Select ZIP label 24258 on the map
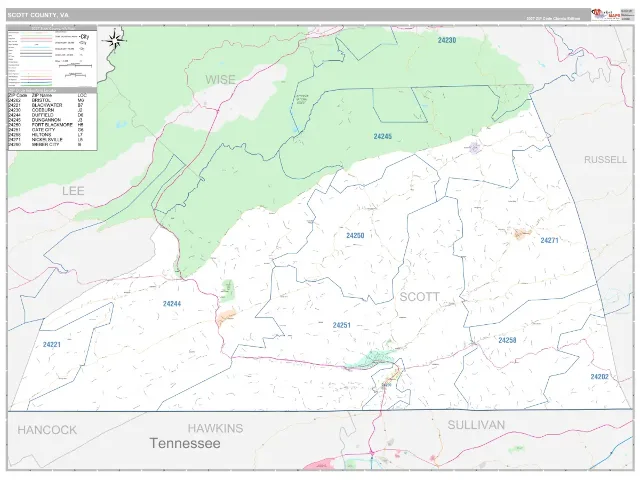 point(507,340)
